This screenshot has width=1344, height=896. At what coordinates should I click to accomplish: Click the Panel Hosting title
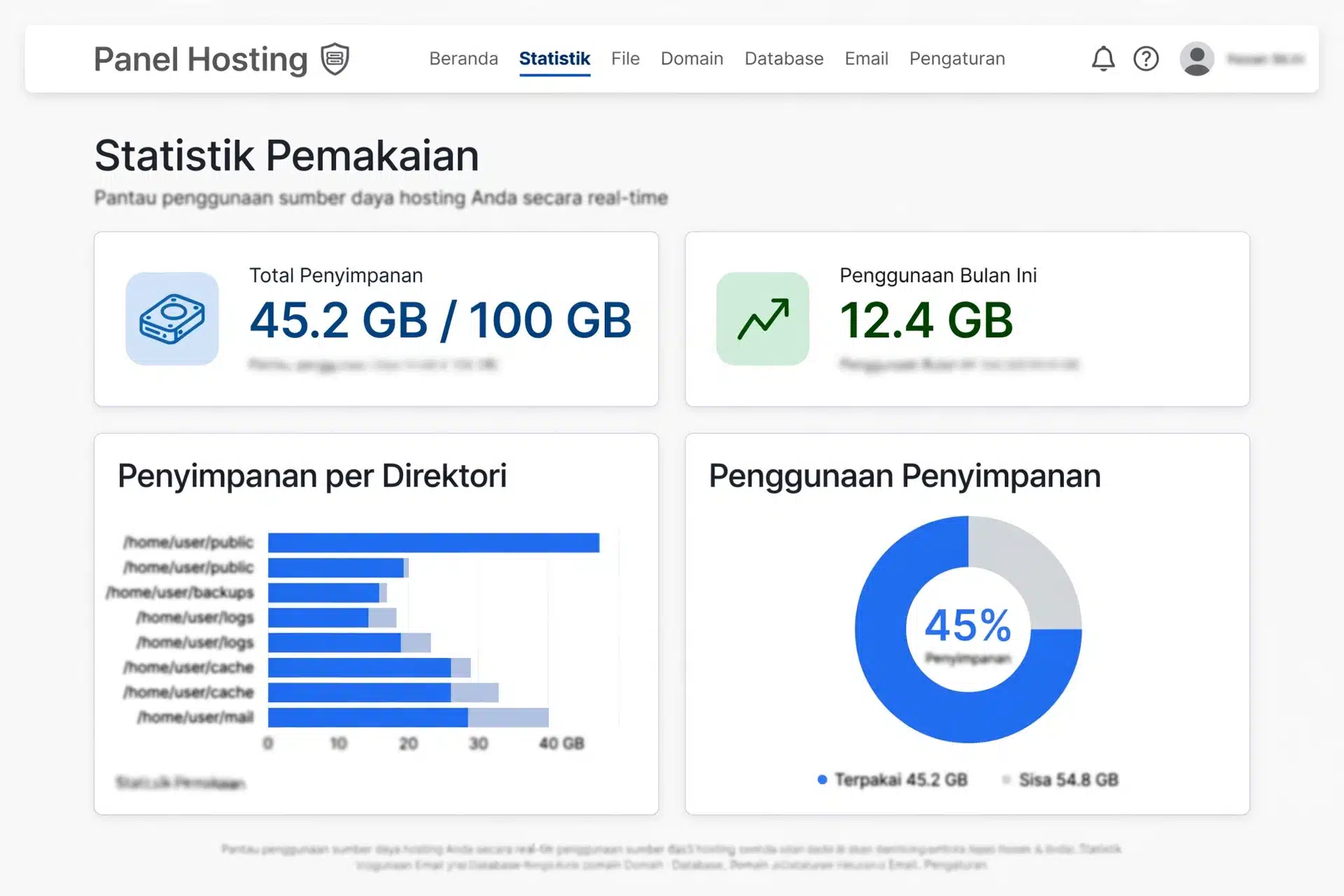(x=201, y=59)
